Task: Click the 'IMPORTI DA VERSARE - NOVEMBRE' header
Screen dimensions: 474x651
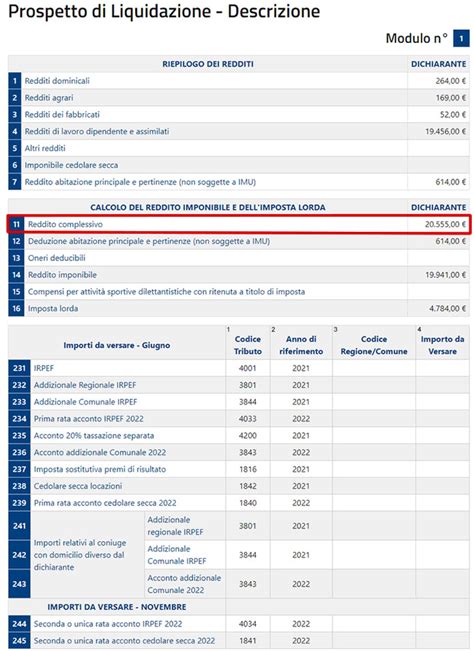Action: (117, 607)
